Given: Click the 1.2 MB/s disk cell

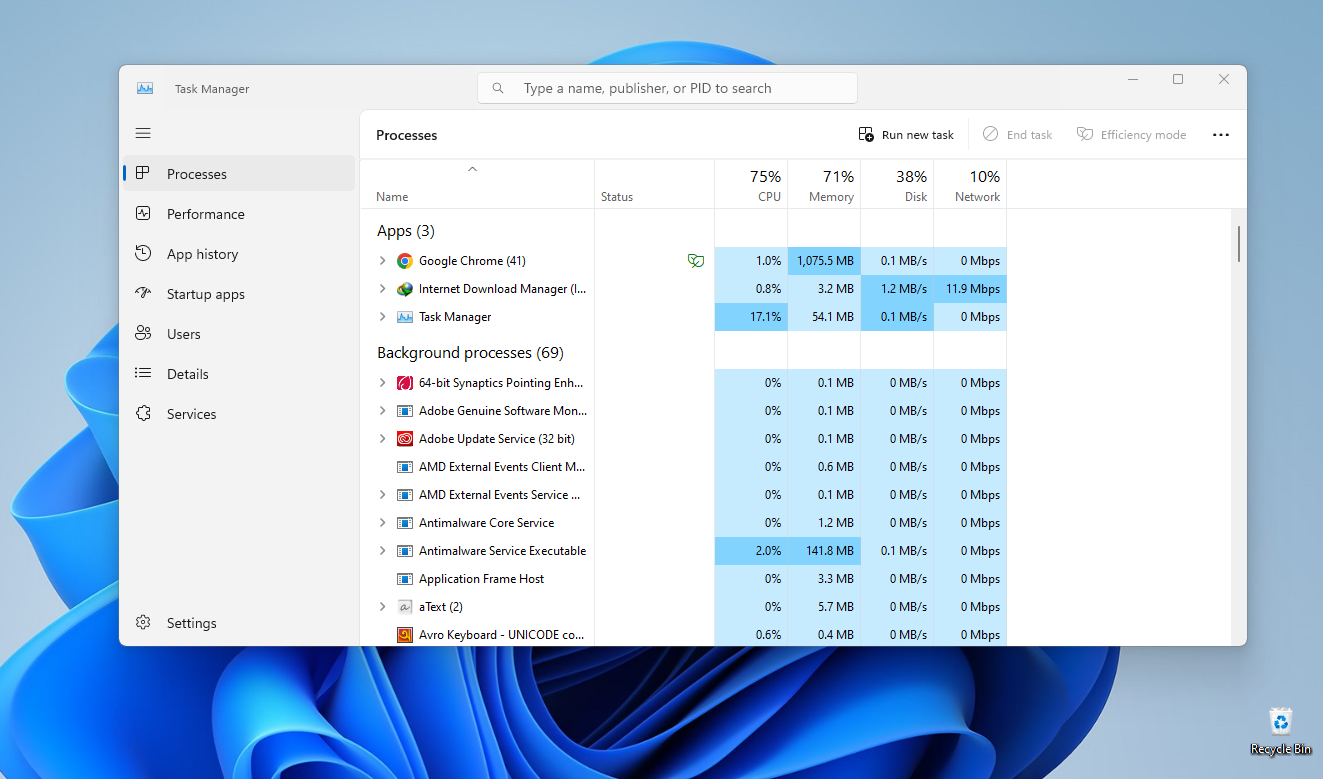Looking at the screenshot, I should 897,289.
